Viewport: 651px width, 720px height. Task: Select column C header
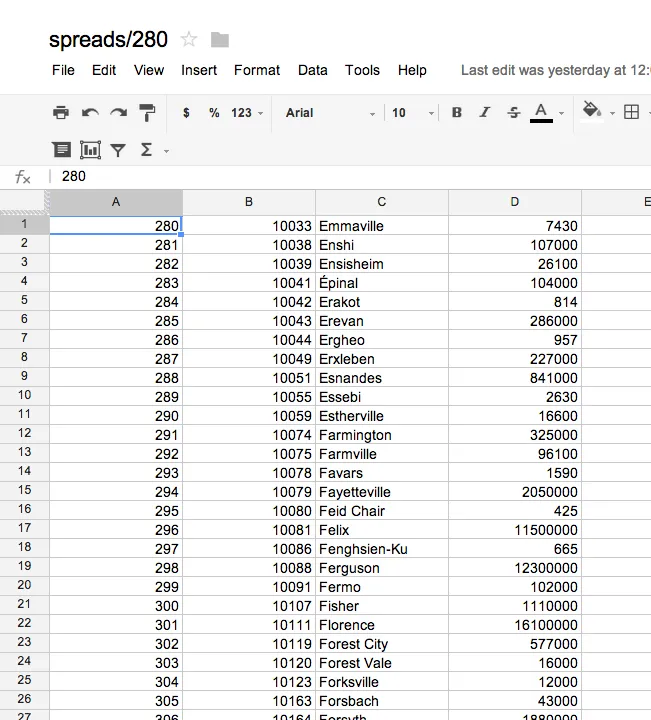pos(382,202)
